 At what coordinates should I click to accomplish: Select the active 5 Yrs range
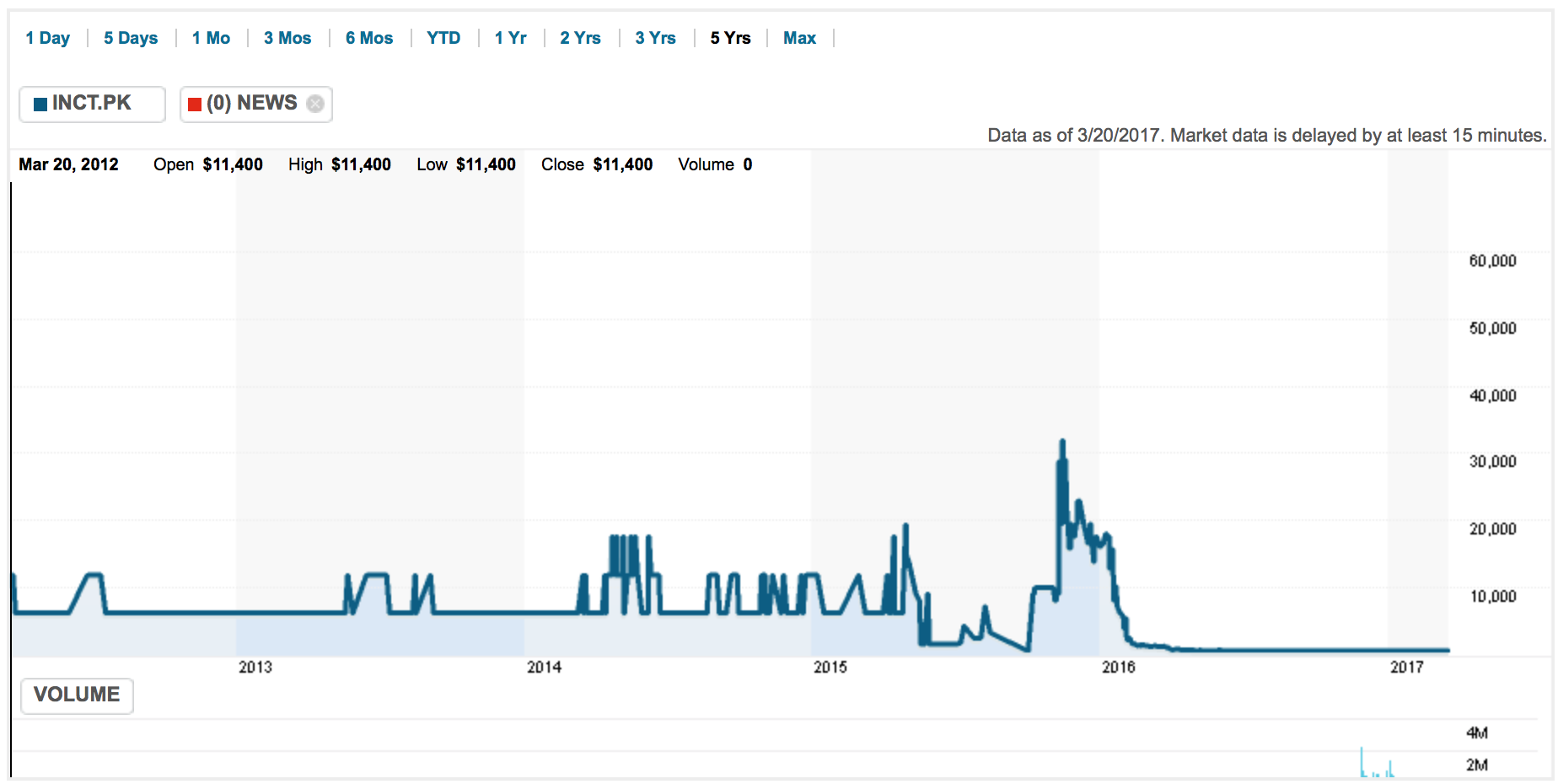point(730,38)
